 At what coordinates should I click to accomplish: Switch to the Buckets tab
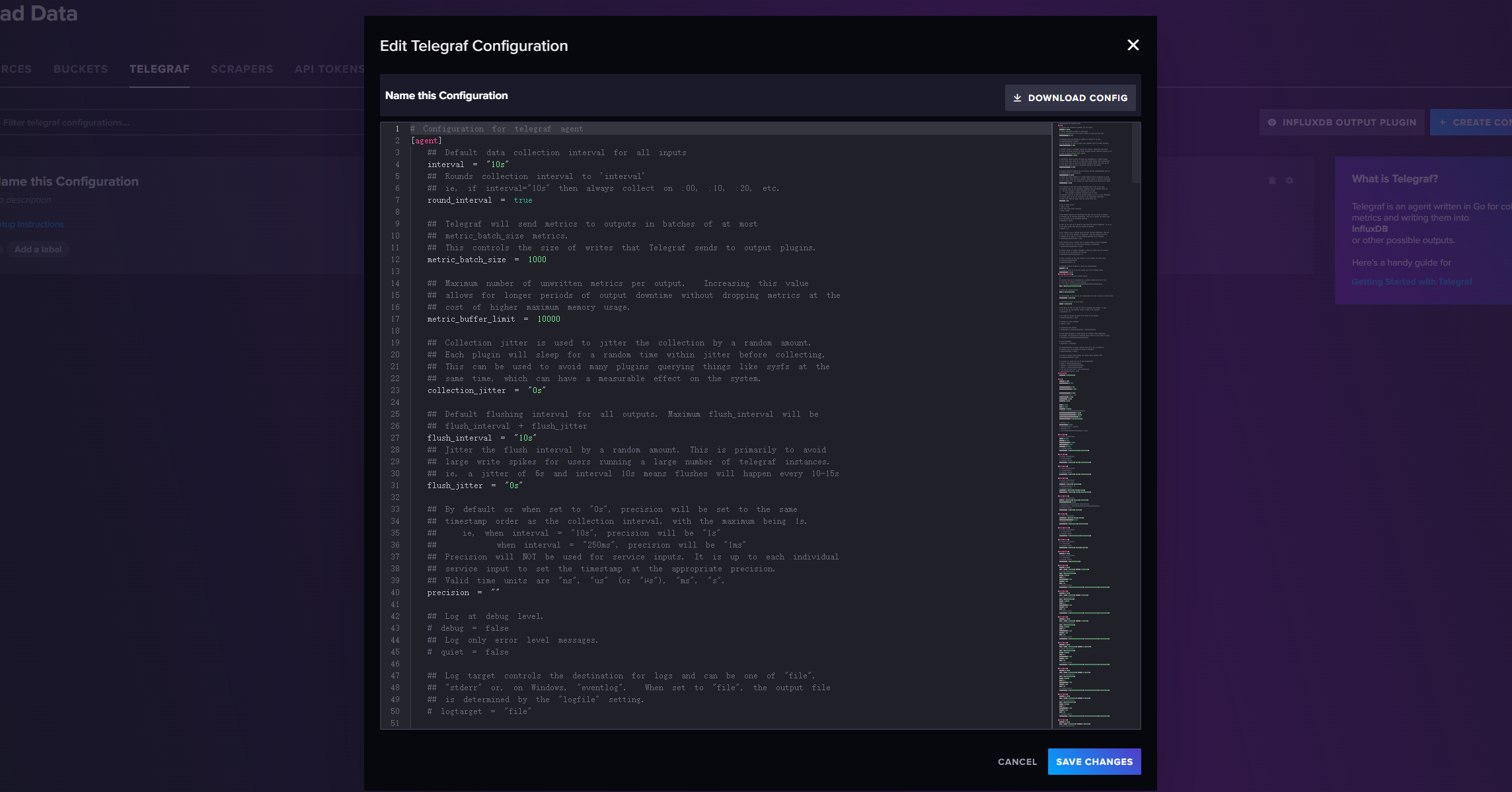[81, 69]
